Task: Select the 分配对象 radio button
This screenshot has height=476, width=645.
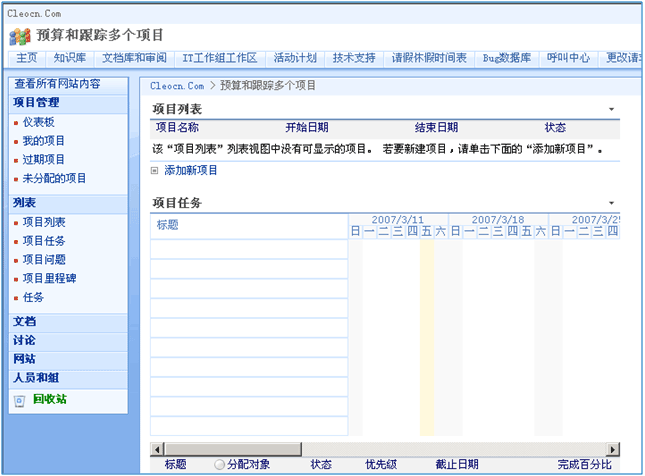Action: (x=220, y=465)
